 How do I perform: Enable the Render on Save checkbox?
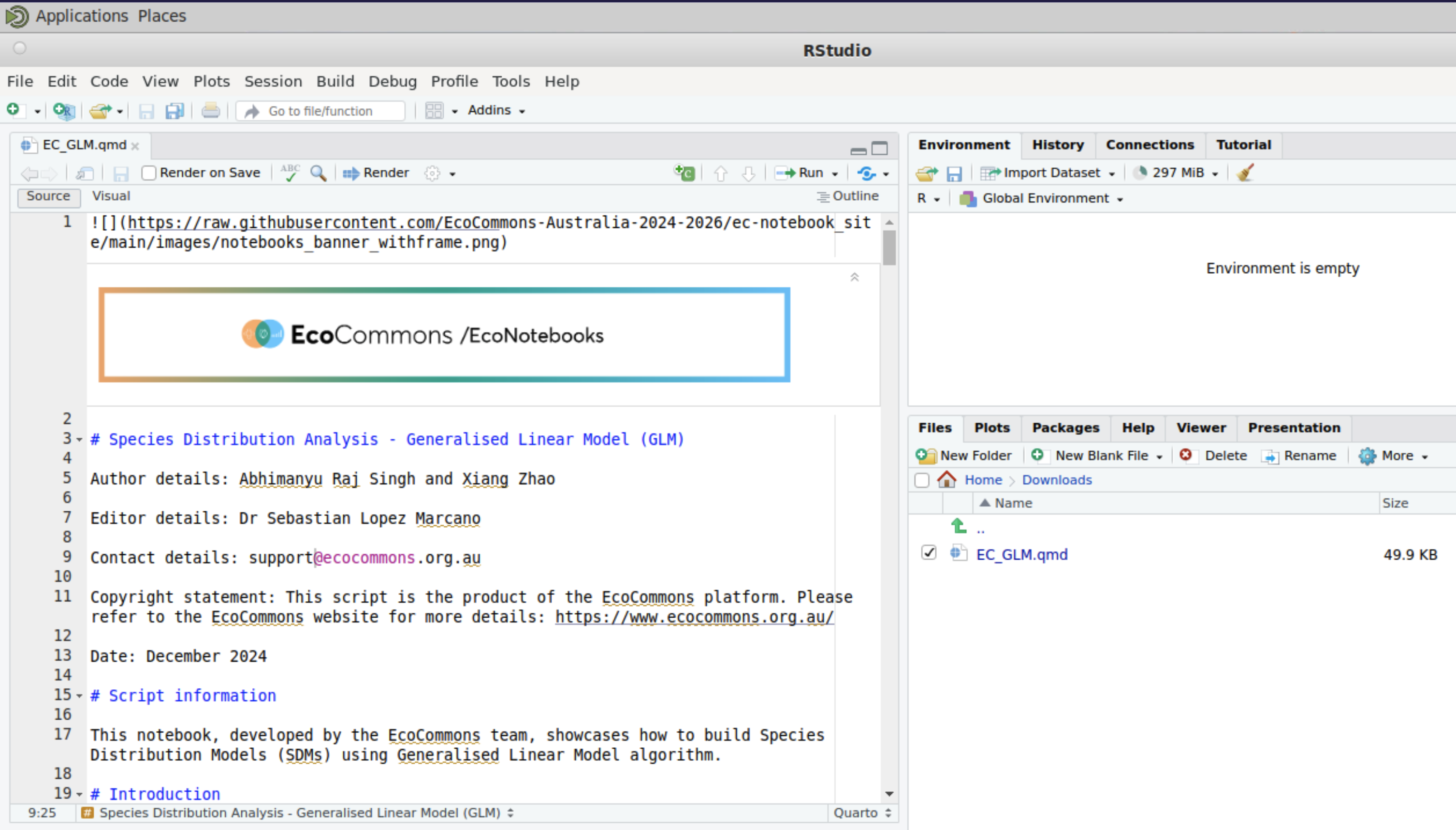pos(149,173)
